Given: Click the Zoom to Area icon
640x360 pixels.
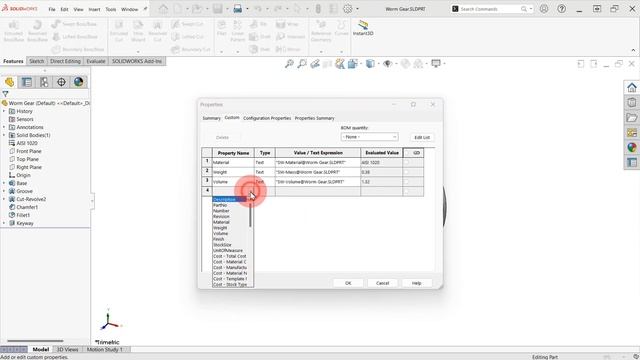Looking at the screenshot, I should coord(302,64).
